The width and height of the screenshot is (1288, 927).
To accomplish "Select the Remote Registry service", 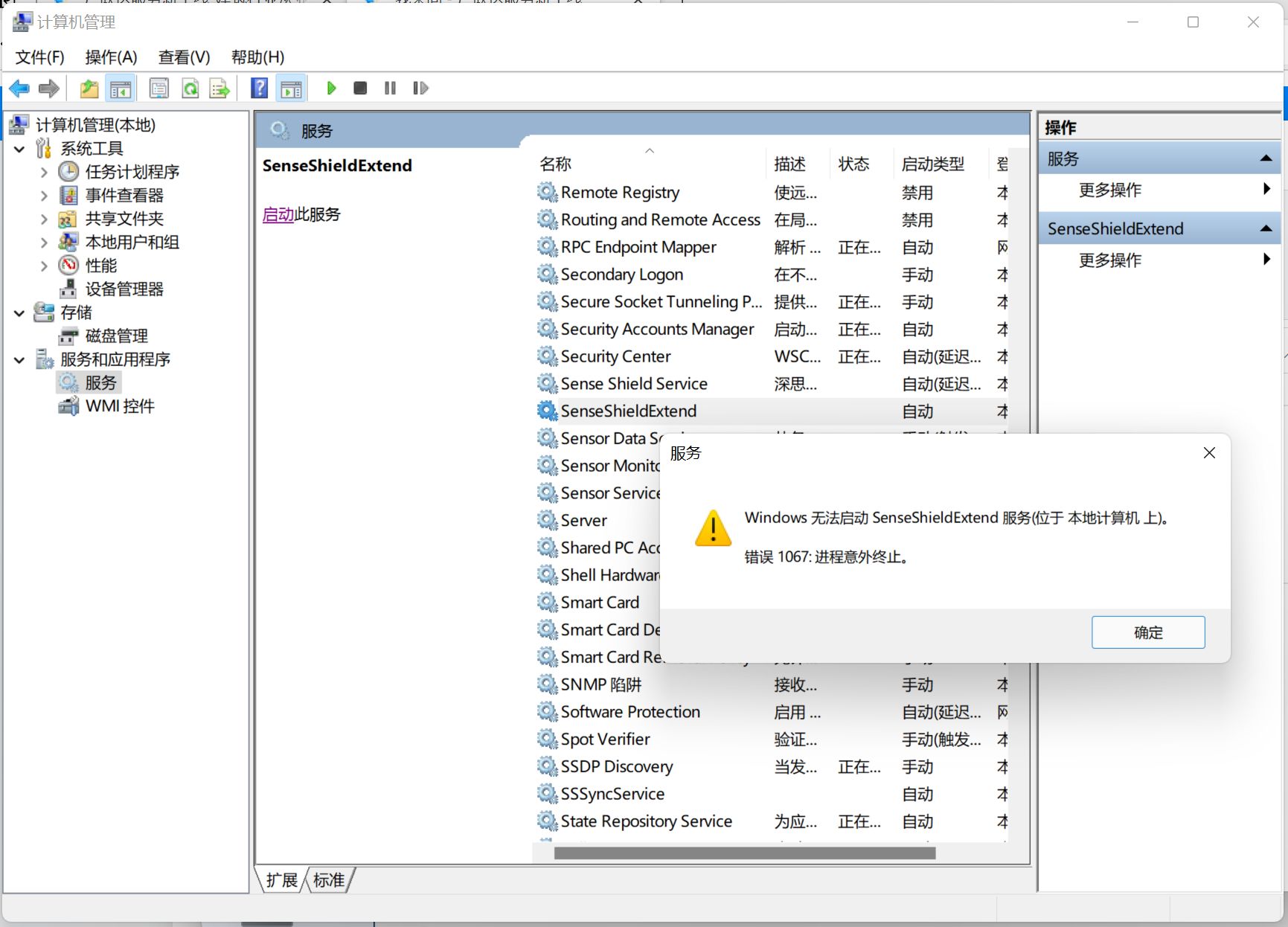I will pos(772,193).
